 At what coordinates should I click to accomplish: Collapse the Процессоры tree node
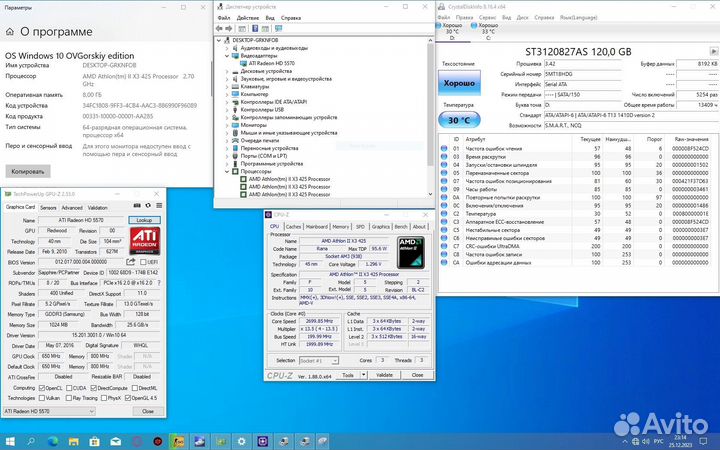point(227,171)
